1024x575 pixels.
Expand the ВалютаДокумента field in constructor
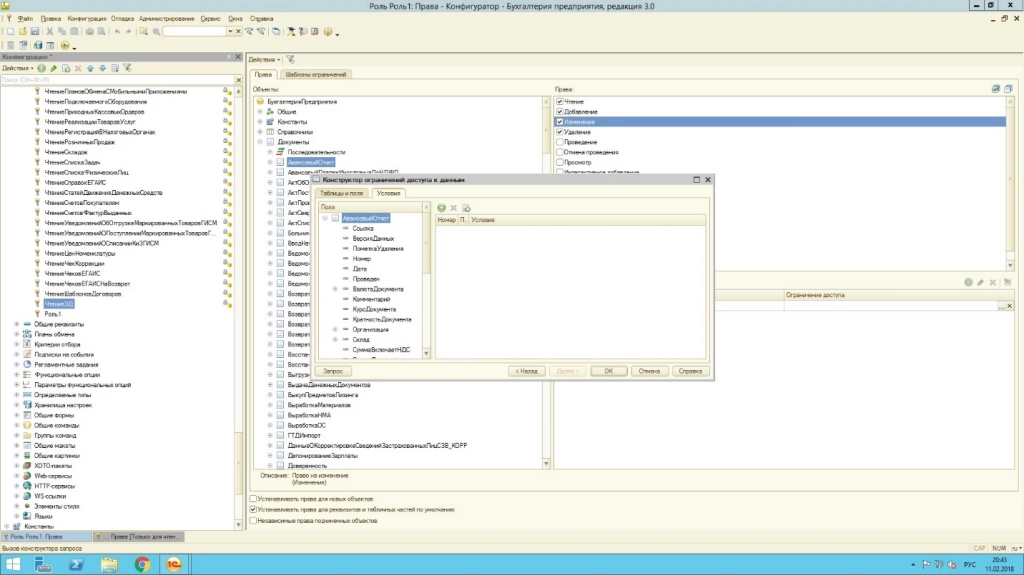click(335, 289)
